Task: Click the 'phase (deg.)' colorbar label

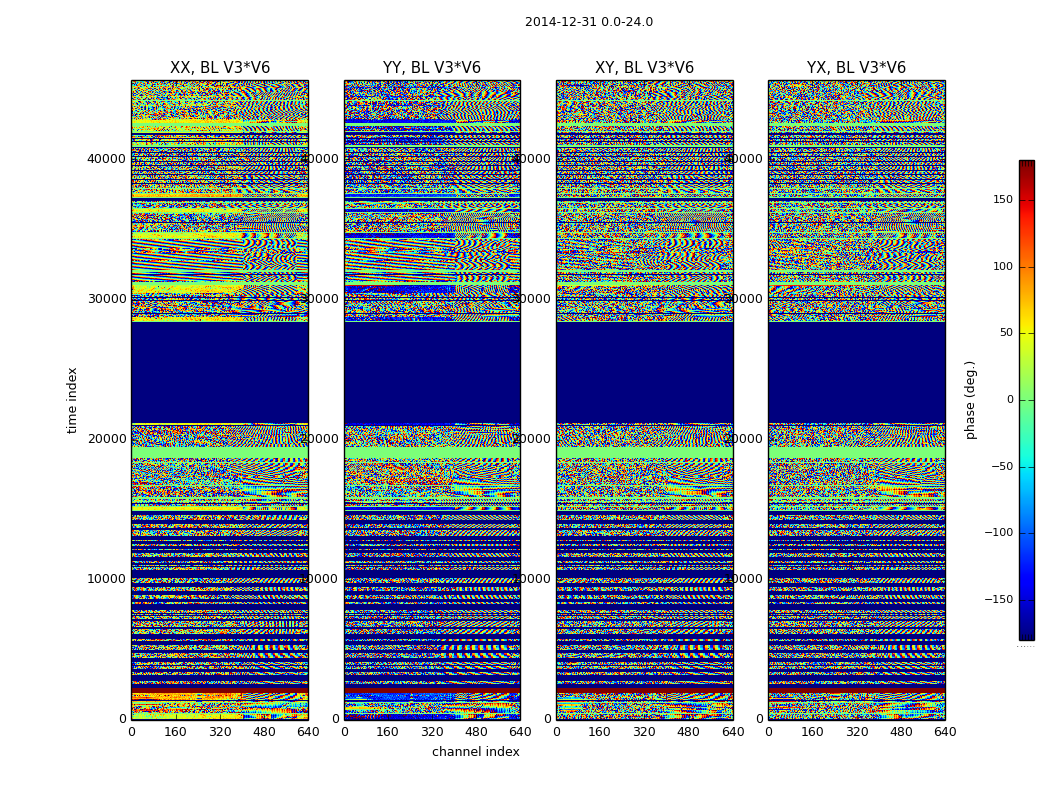Action: pos(970,400)
